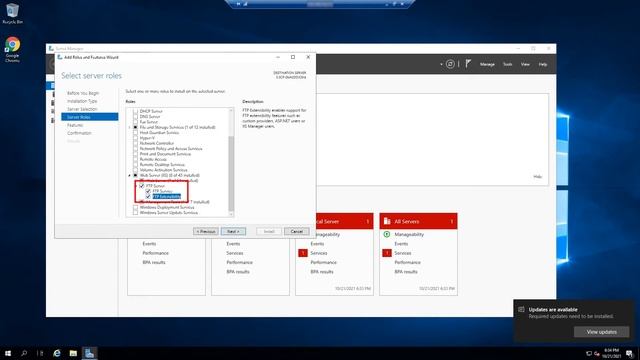Open the Action Center notification icon
640x360 pixels.
pyautogui.click(x=630, y=353)
